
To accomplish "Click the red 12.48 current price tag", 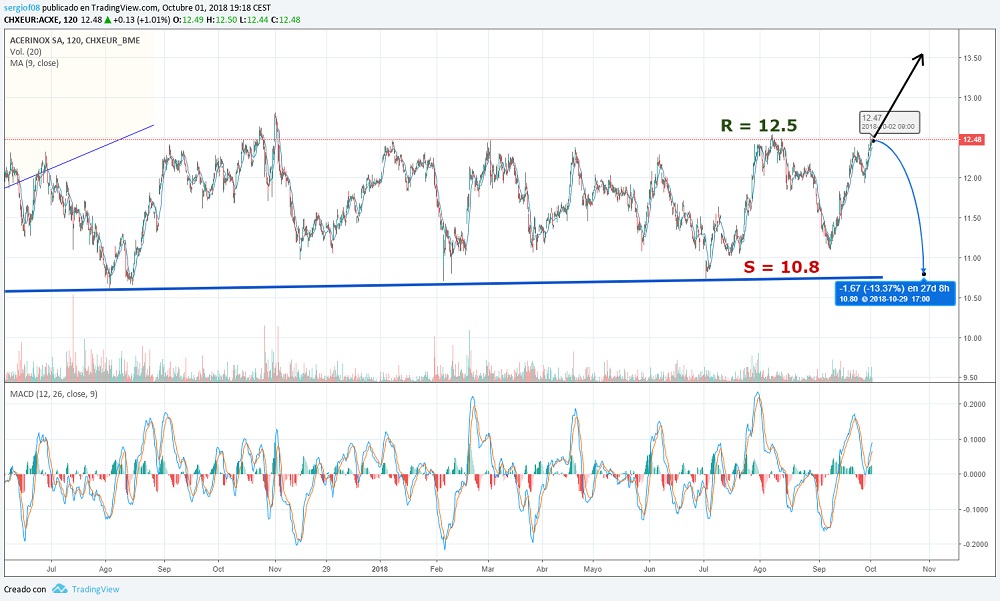I will (972, 139).
